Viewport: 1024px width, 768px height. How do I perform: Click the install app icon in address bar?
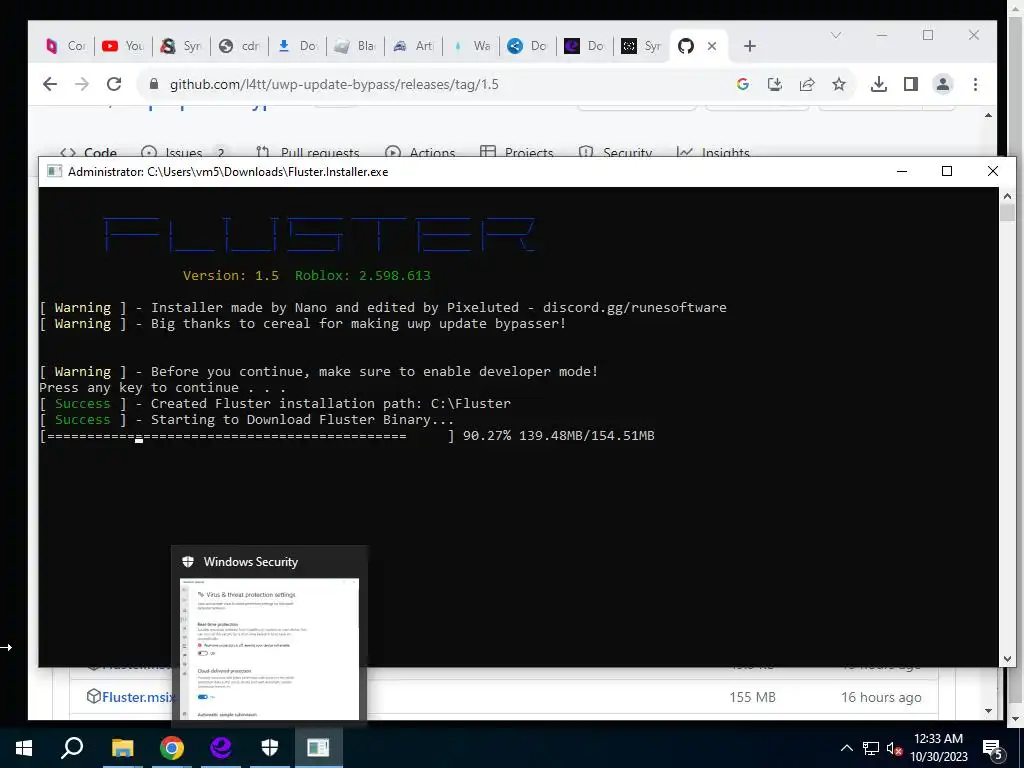point(775,84)
